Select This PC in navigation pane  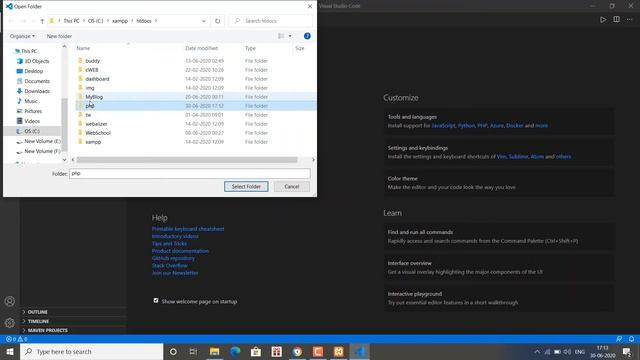(x=29, y=51)
